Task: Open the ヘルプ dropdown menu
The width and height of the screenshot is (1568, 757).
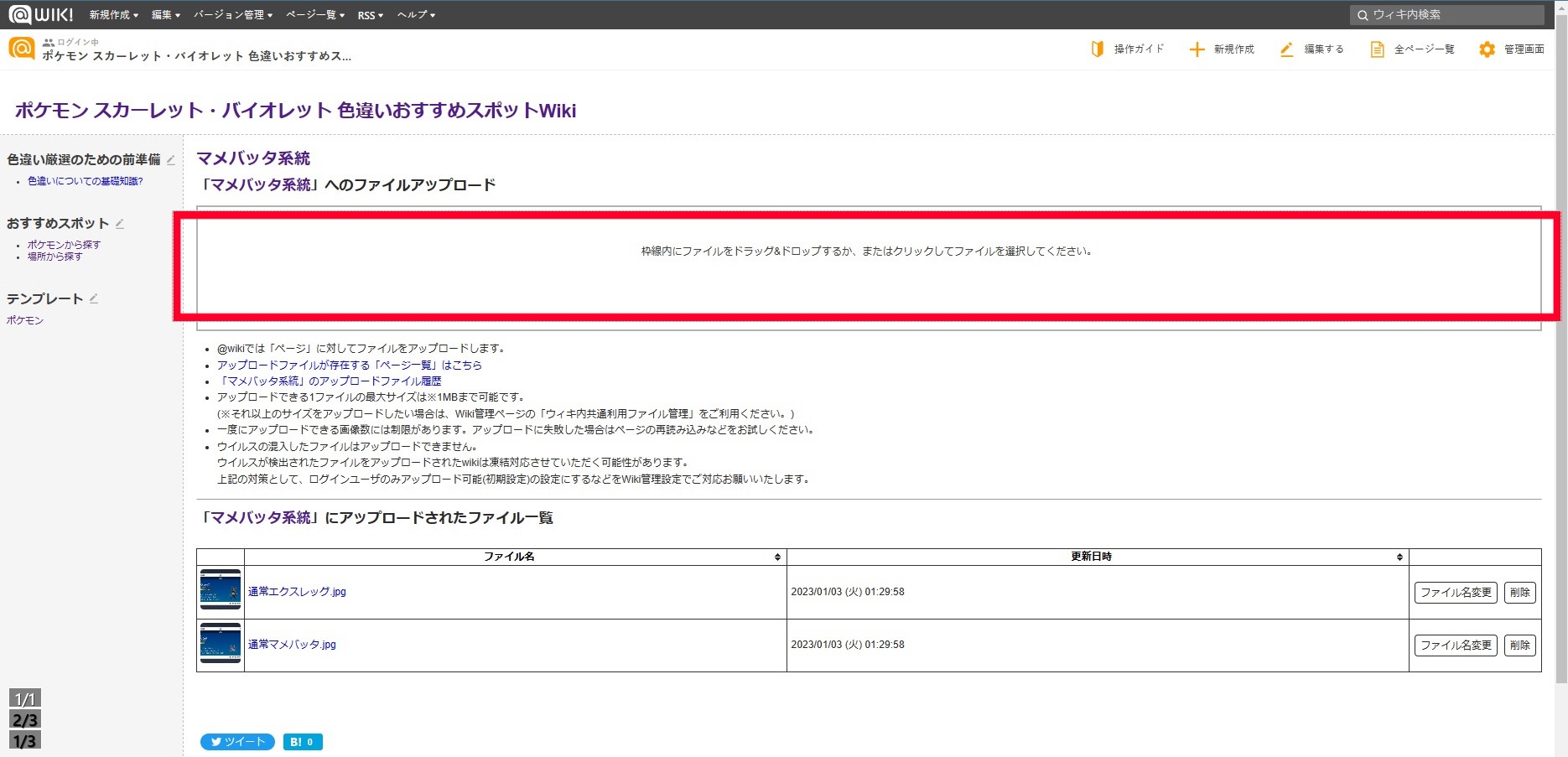Action: [416, 15]
